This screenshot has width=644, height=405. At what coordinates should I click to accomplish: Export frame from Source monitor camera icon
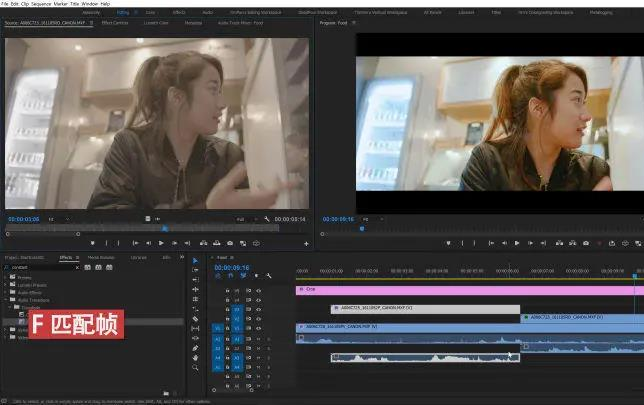[x=230, y=243]
